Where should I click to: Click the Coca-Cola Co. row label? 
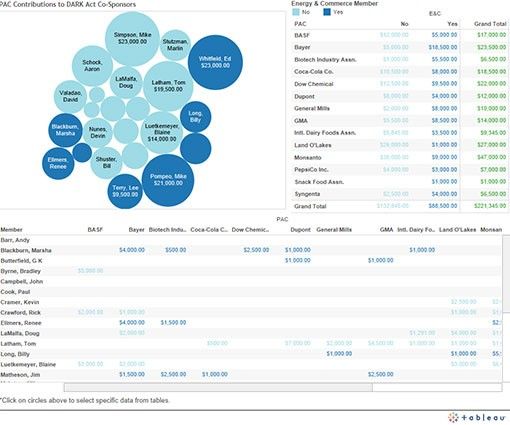[x=314, y=72]
